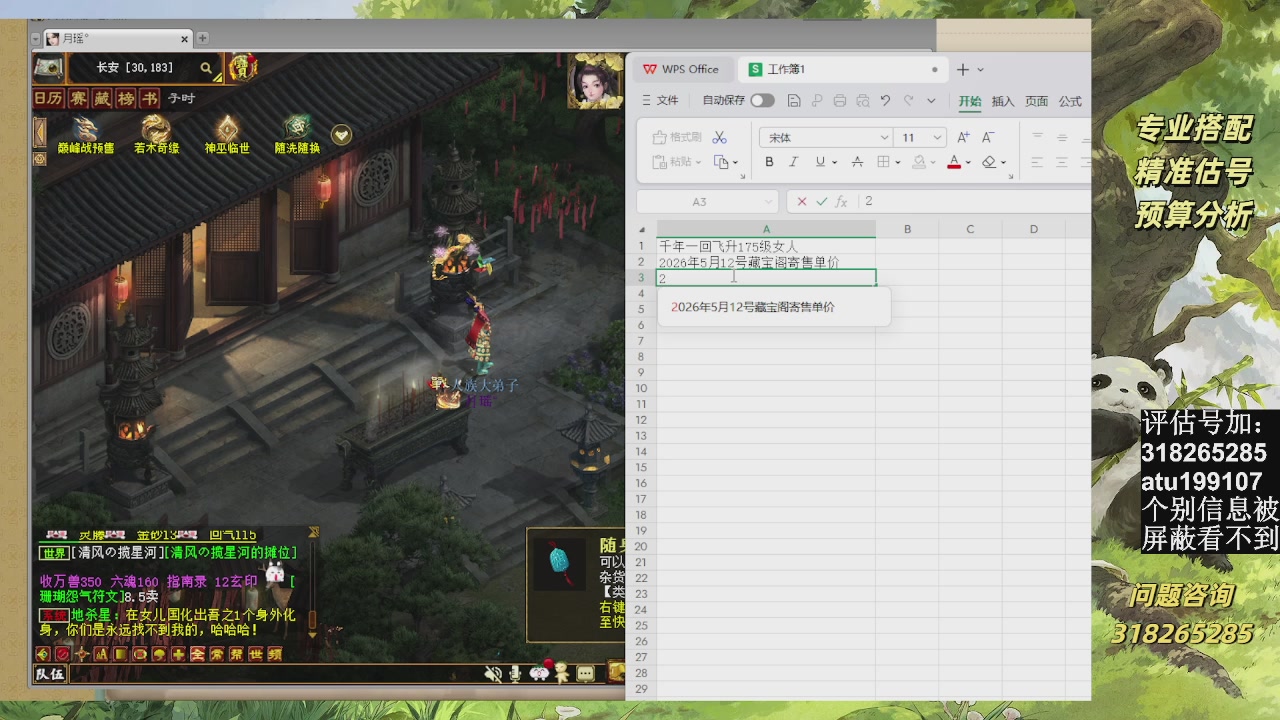The height and width of the screenshot is (720, 1280).
Task: Switch the 队伍 chat channel selector
Action: pyautogui.click(x=50, y=674)
